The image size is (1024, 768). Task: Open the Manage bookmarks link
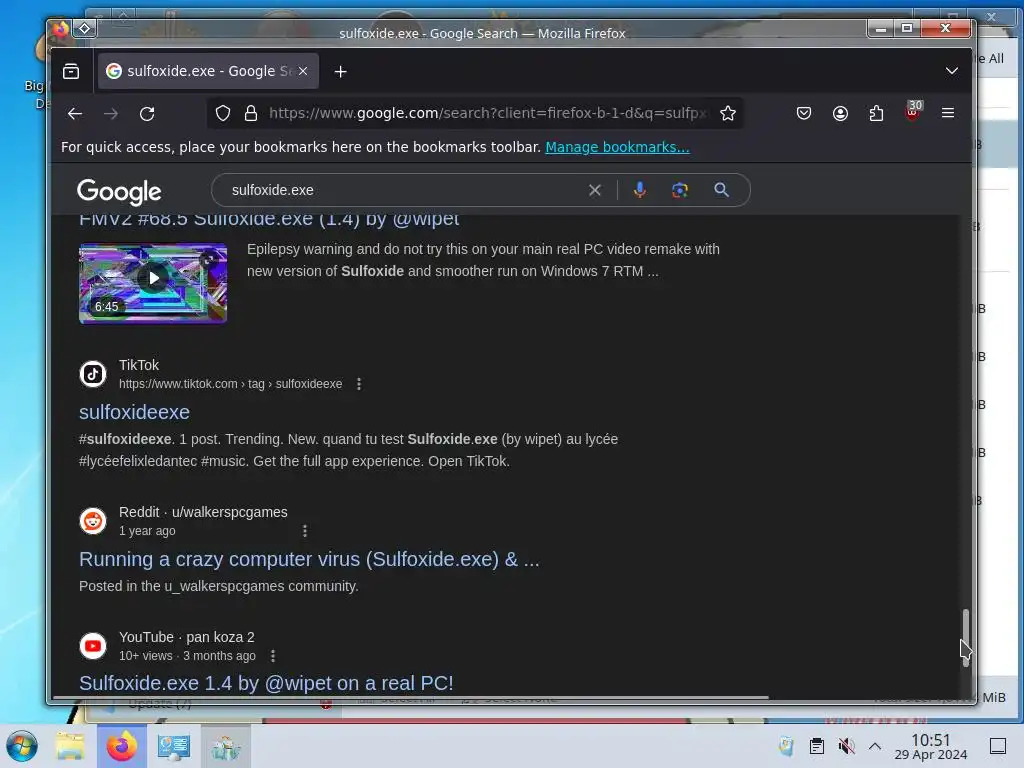[617, 147]
